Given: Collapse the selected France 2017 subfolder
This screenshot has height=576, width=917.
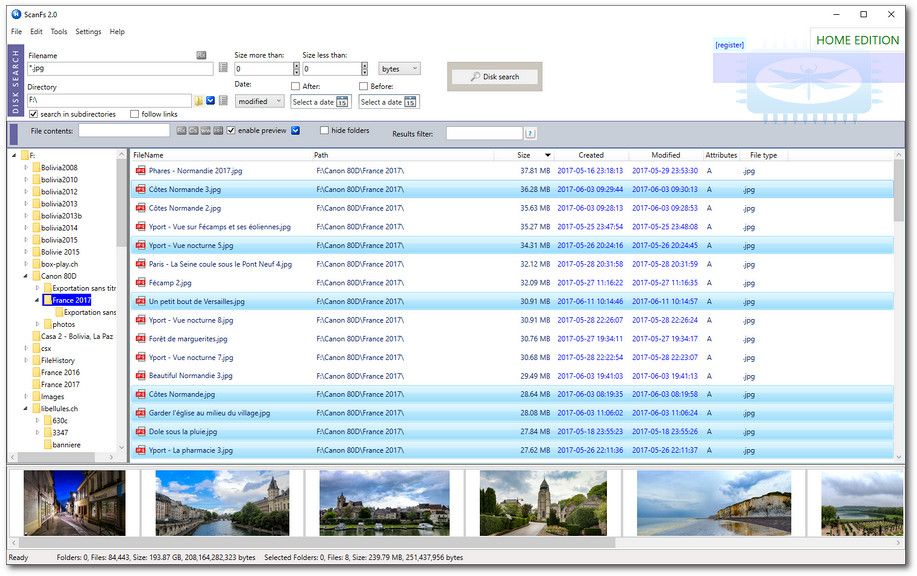Looking at the screenshot, I should (37, 300).
